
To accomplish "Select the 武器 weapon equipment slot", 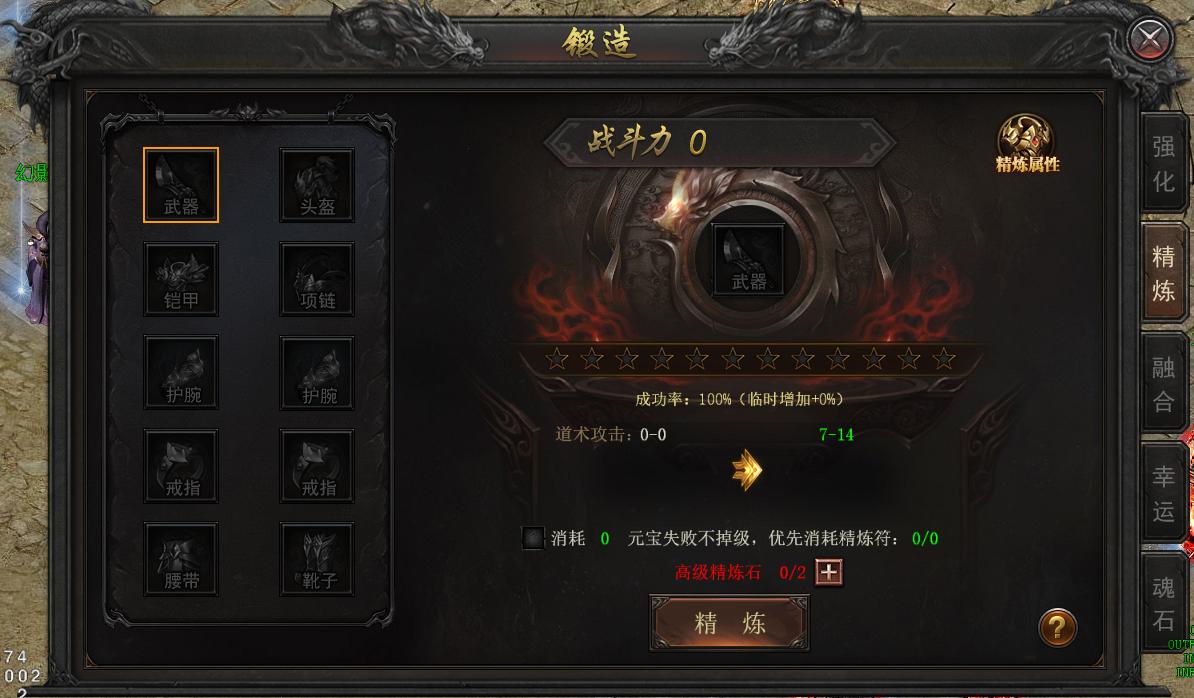I will [x=181, y=185].
